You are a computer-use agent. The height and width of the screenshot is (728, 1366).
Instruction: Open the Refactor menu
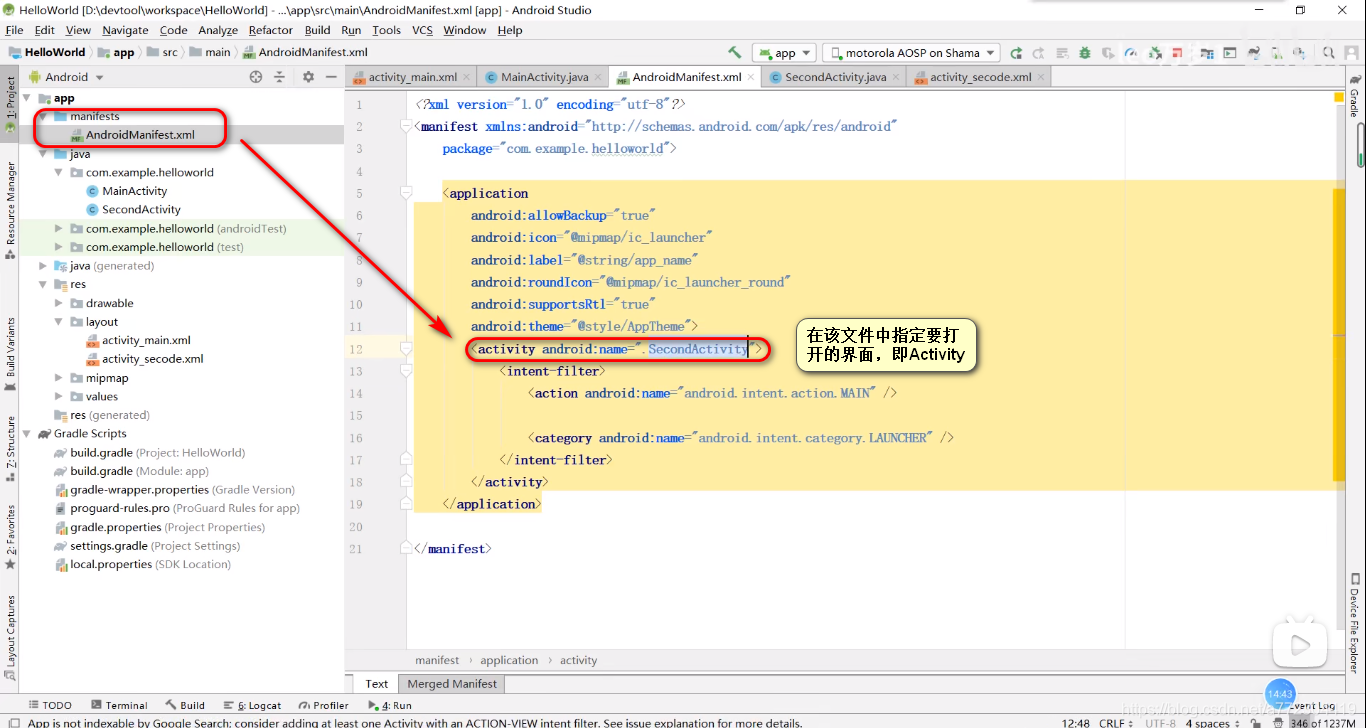click(270, 30)
